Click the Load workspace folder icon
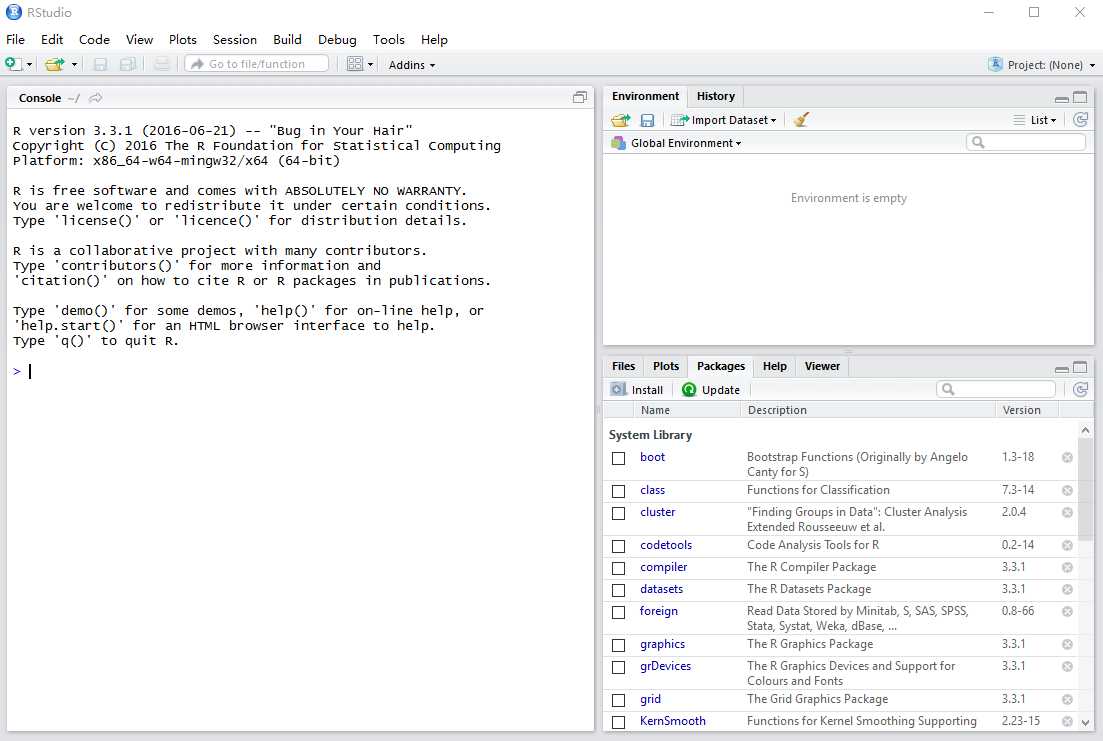 [620, 120]
